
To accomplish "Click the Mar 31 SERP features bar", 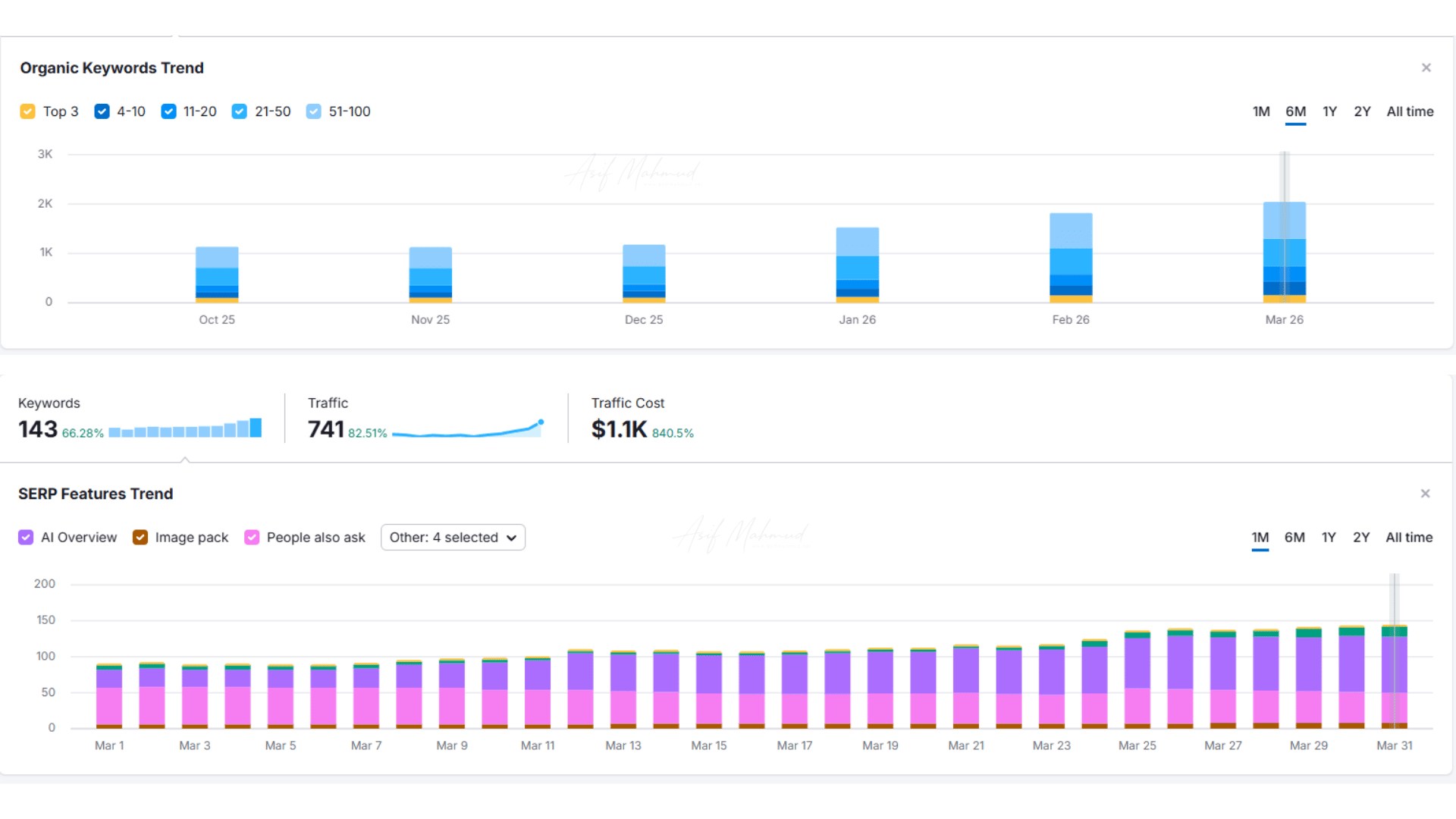I will tap(1394, 676).
